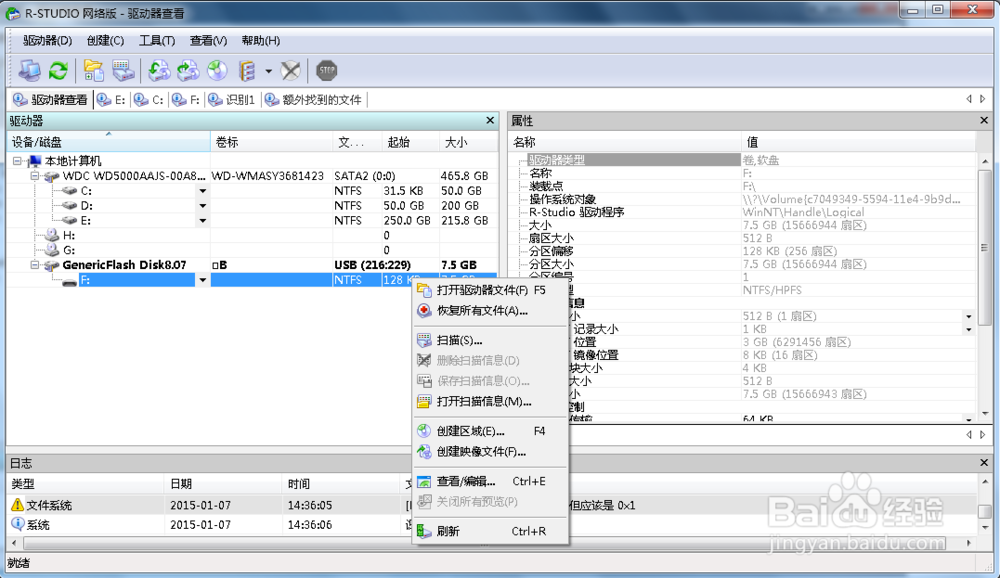Click the log view stack toolbar icon

tap(245, 70)
